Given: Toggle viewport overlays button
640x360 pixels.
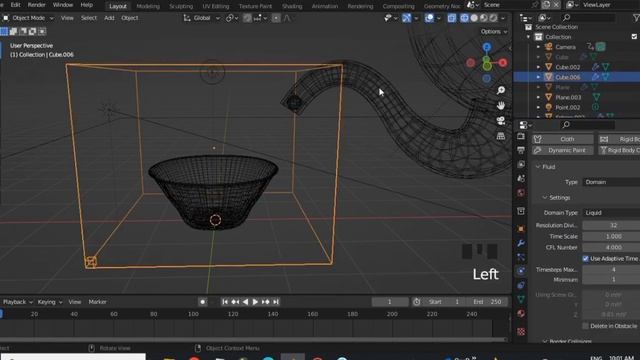Looking at the screenshot, I should pyautogui.click(x=429, y=18).
